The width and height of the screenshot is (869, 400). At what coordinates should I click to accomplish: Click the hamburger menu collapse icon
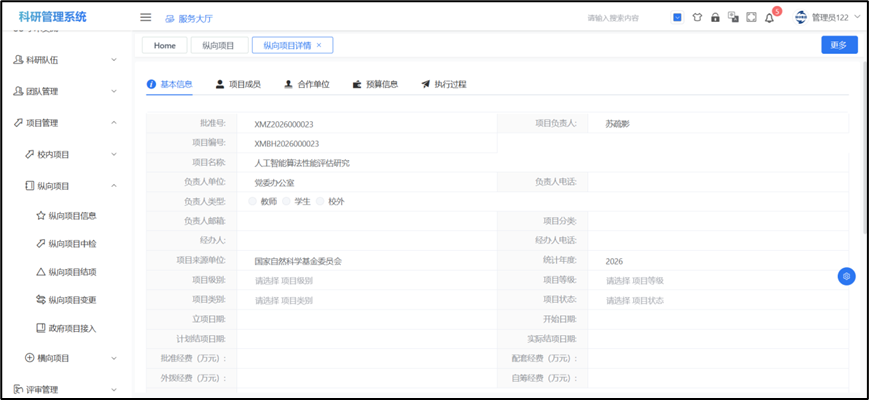[145, 17]
